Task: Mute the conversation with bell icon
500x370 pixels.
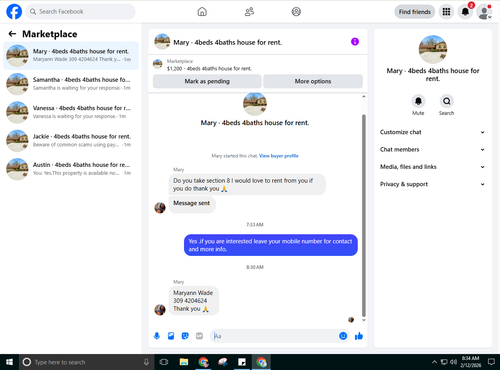Action: point(418,101)
